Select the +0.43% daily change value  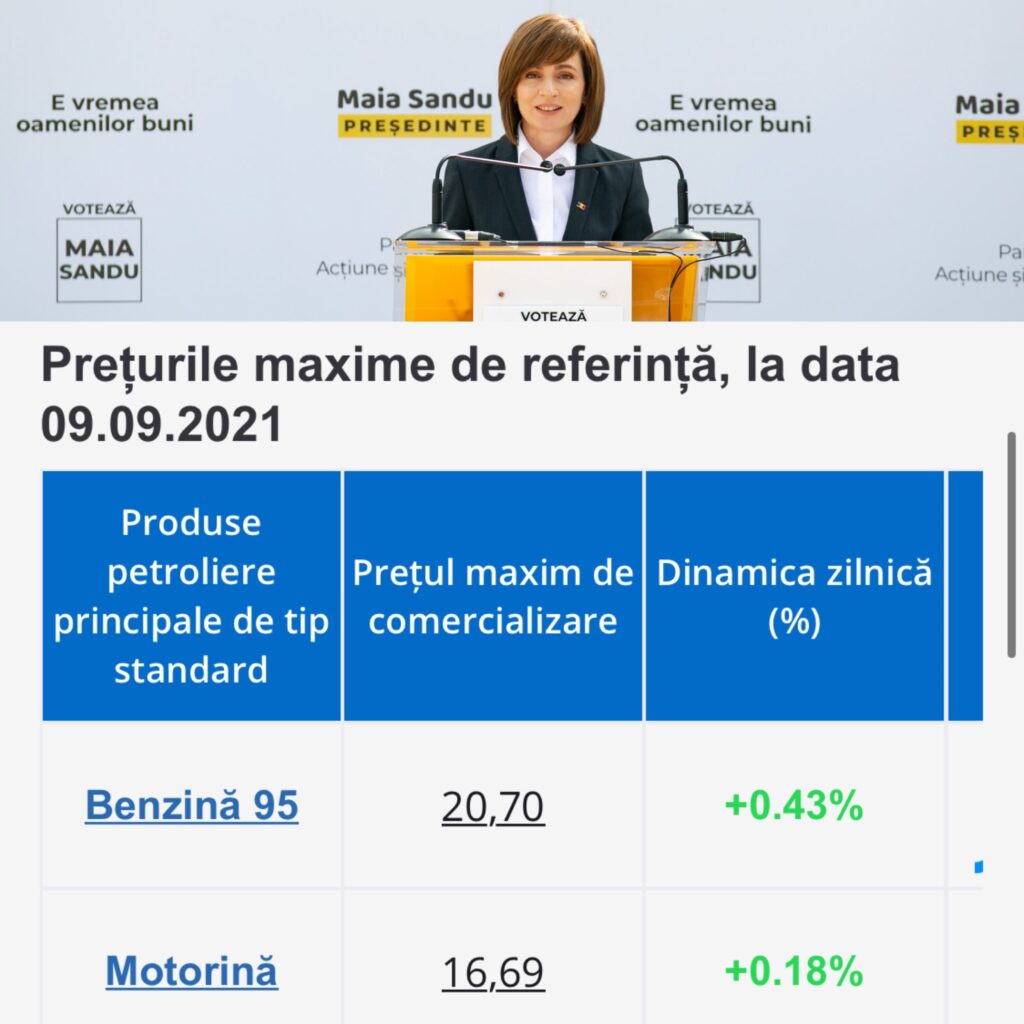pyautogui.click(x=794, y=806)
